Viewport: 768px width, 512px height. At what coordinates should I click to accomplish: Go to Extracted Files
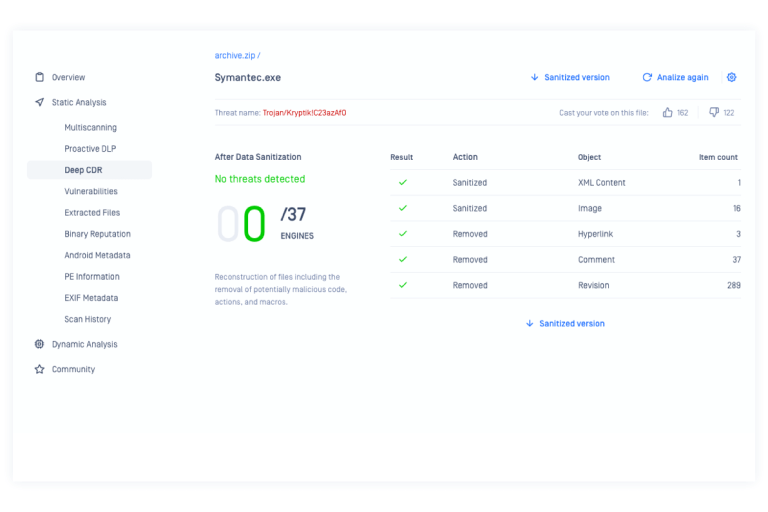(x=92, y=213)
